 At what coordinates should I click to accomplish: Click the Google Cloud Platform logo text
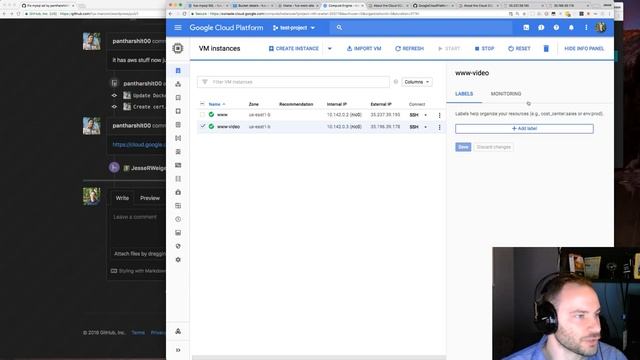pos(226,28)
